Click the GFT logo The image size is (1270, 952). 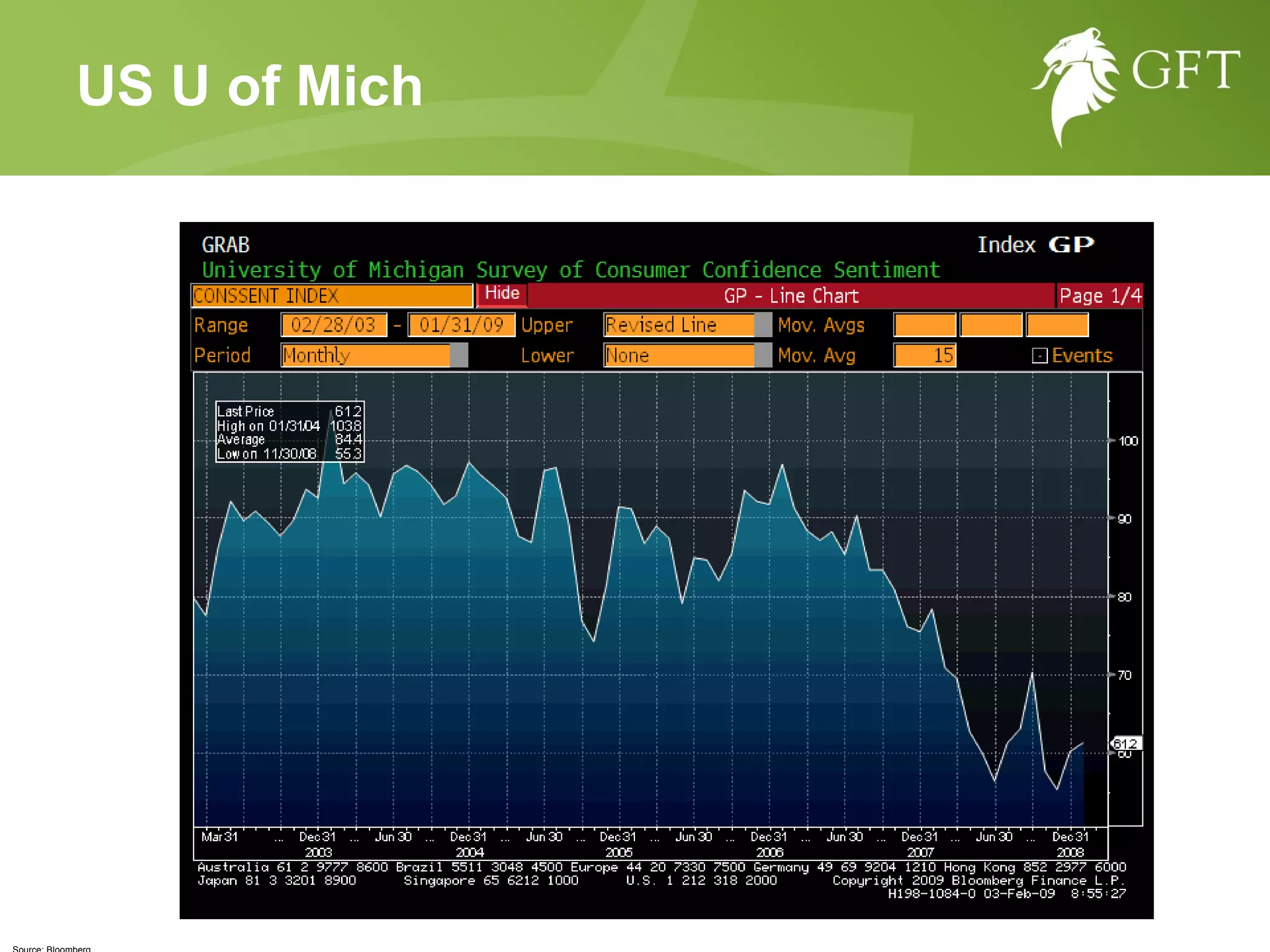(x=1136, y=87)
